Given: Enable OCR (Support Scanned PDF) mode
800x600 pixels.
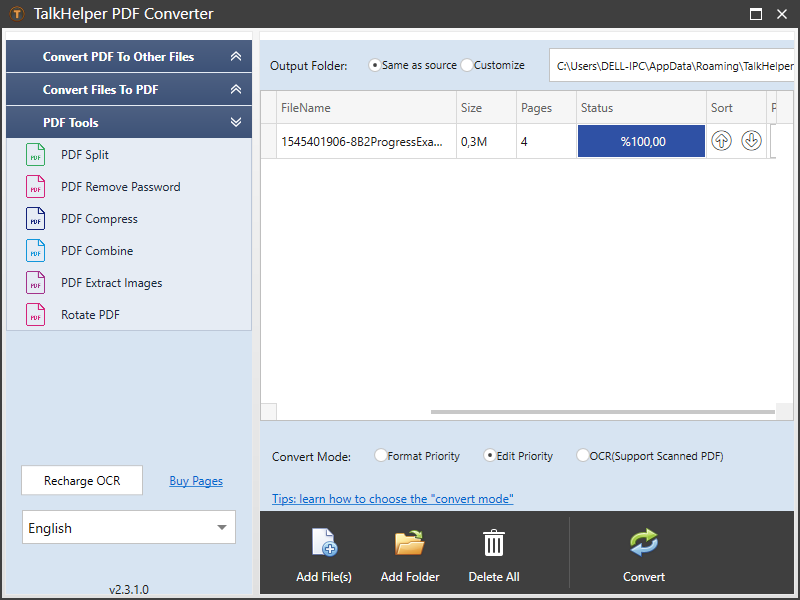Looking at the screenshot, I should (582, 456).
